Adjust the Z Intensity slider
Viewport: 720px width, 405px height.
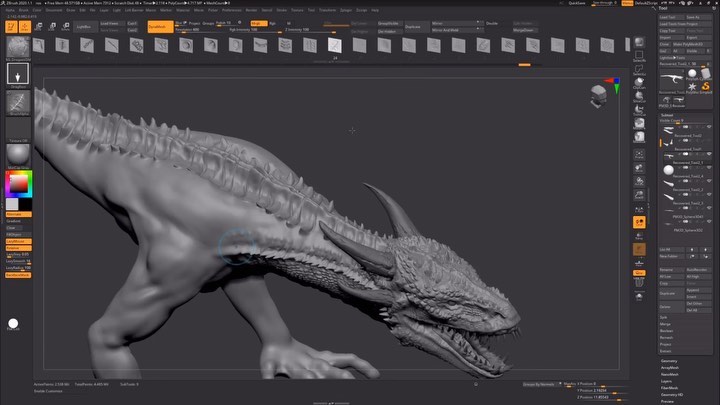point(310,30)
